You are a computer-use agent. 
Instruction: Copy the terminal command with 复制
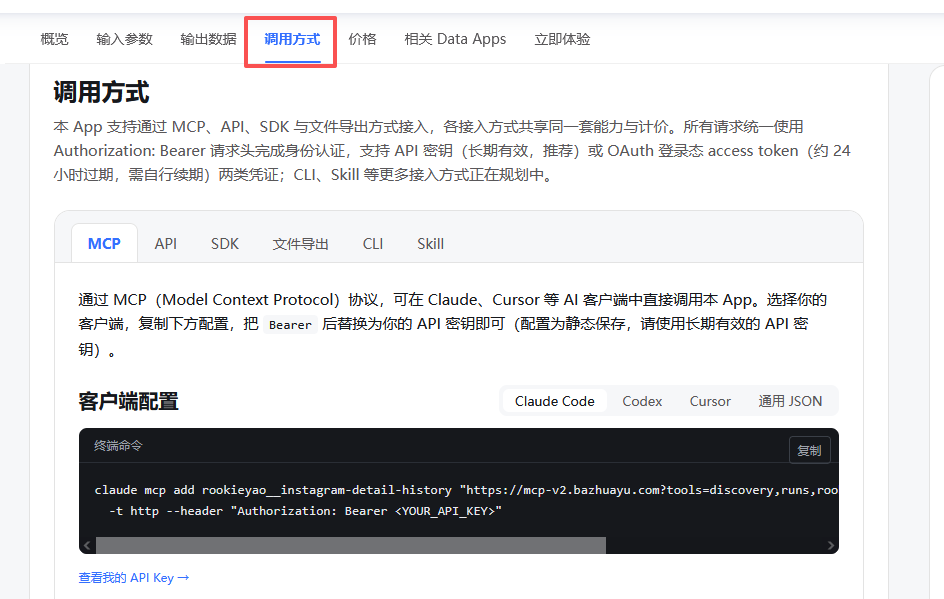809,450
